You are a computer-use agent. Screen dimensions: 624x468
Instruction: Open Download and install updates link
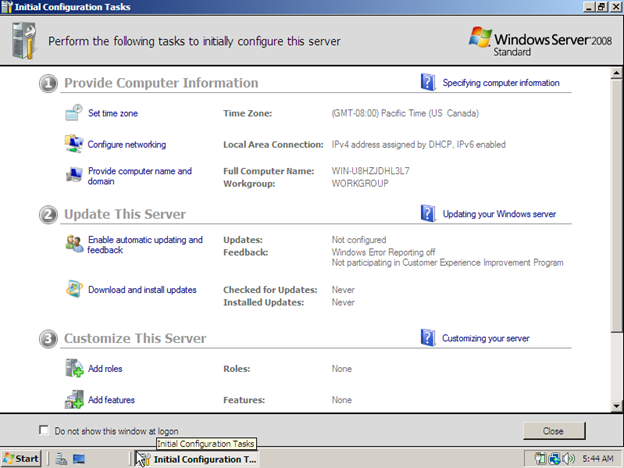[x=142, y=289]
